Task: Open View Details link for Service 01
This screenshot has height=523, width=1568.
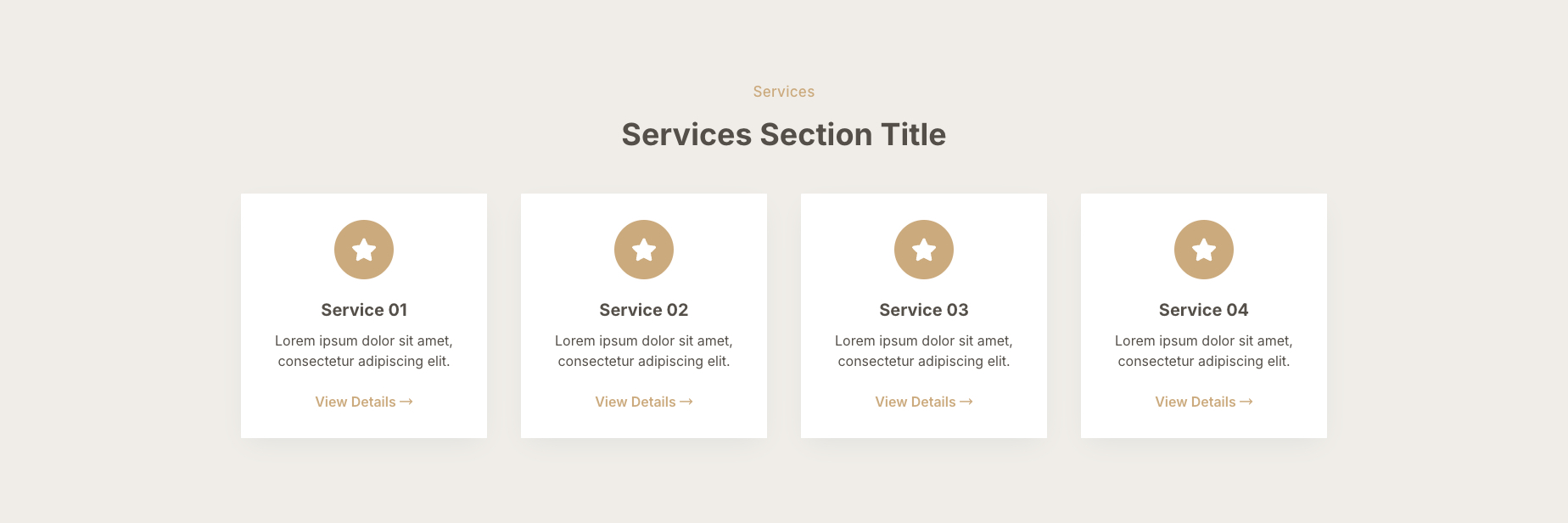Action: pyautogui.click(x=356, y=402)
